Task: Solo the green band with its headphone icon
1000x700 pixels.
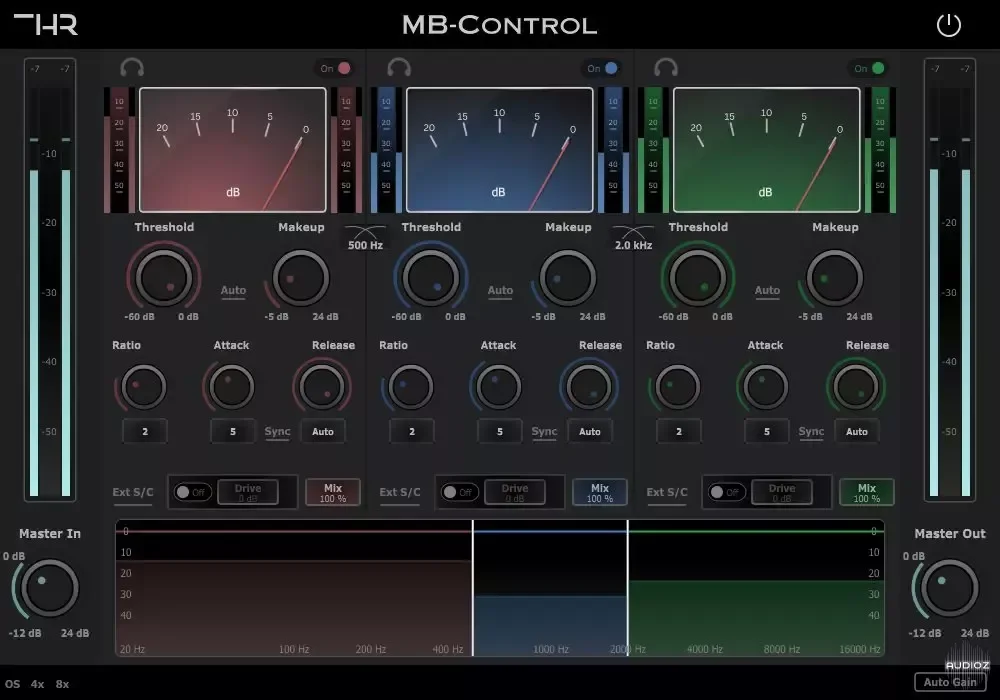Action: point(666,68)
